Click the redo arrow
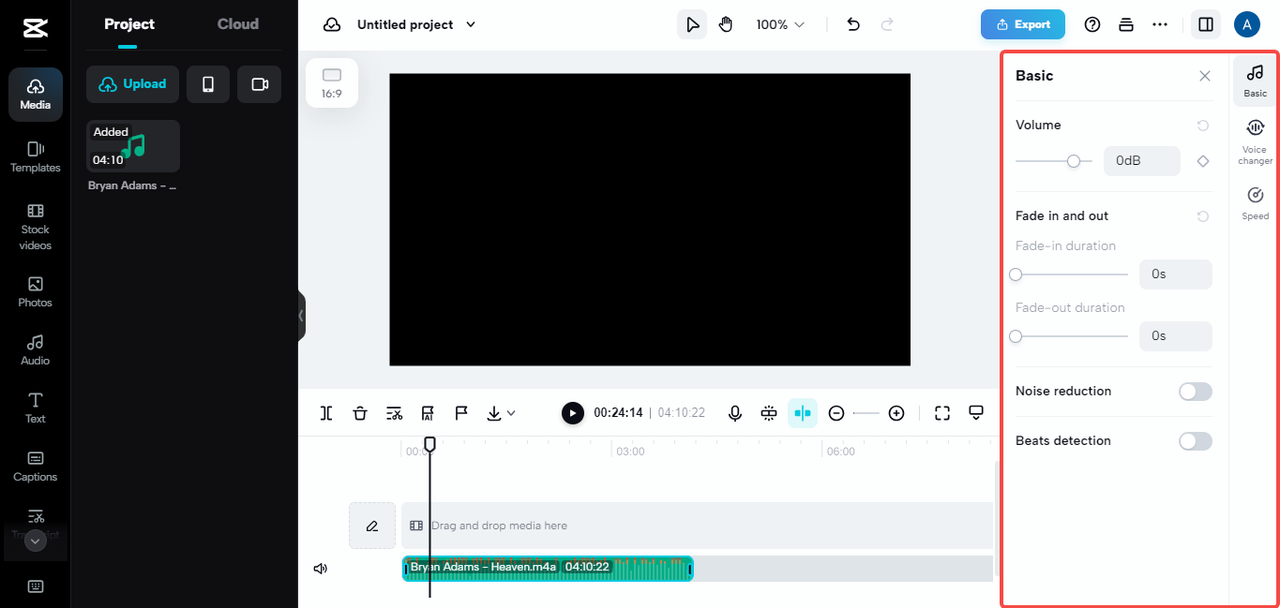1280x608 pixels. 886,24
